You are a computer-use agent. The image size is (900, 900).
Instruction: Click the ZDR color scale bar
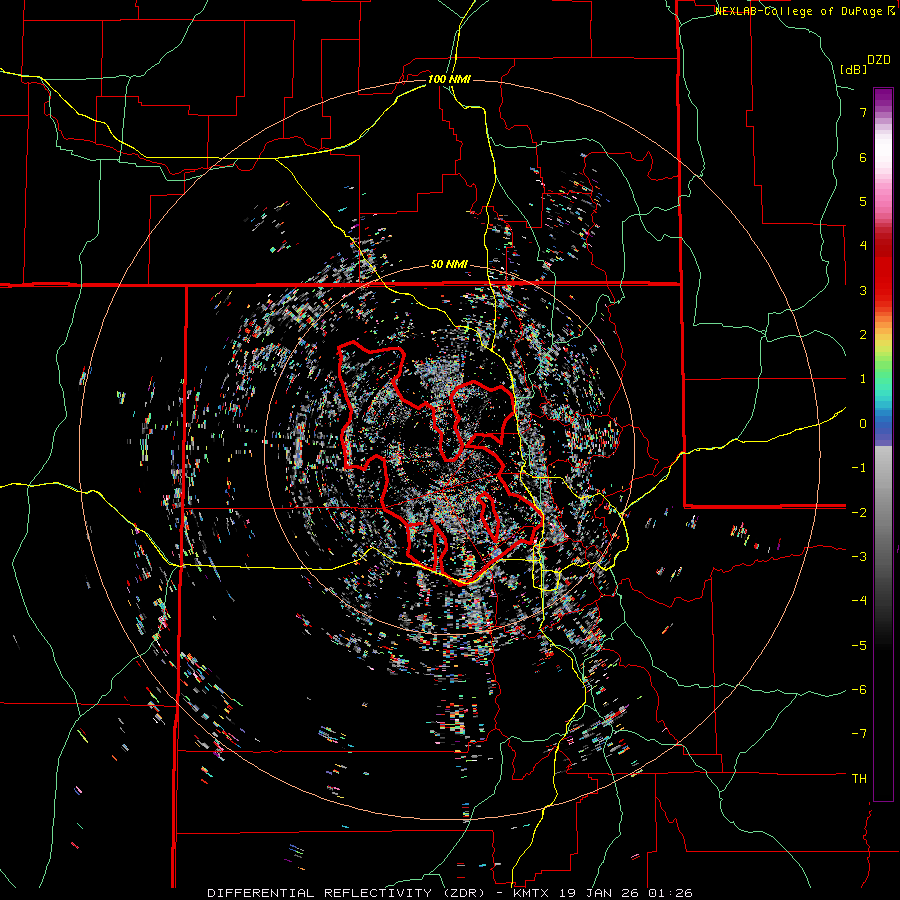point(883,444)
